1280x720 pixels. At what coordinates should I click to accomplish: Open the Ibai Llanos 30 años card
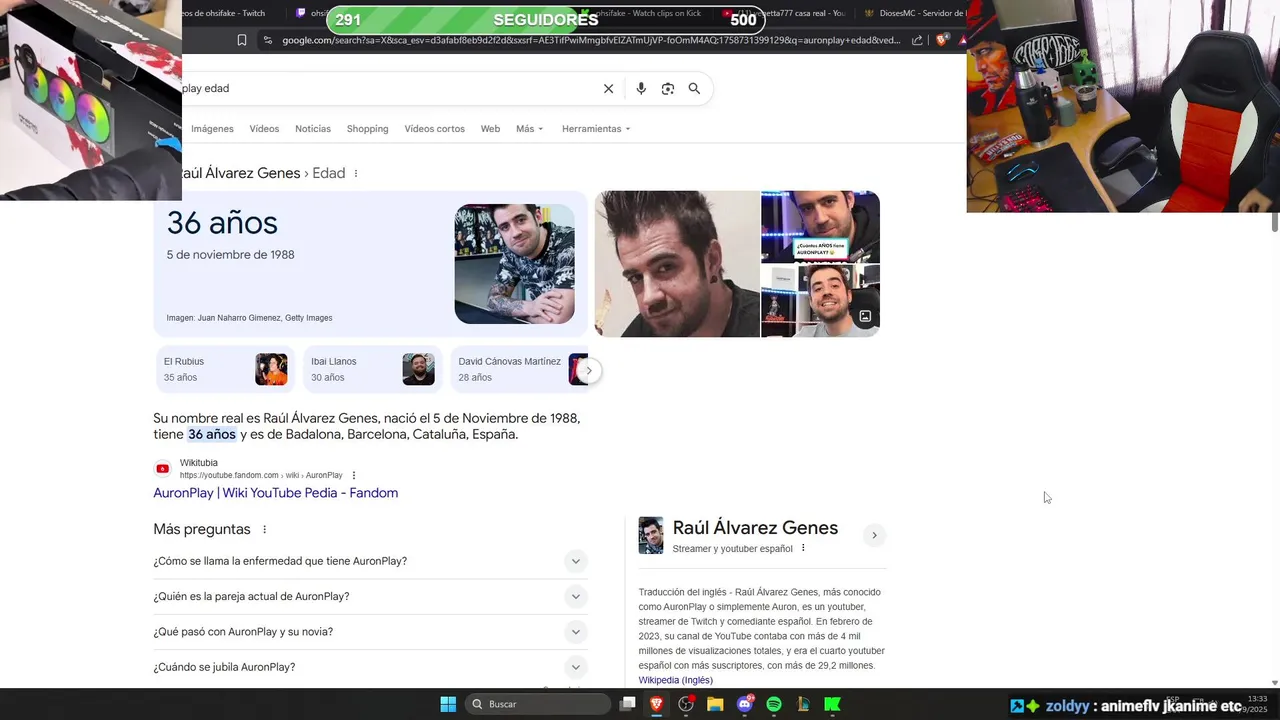point(373,370)
